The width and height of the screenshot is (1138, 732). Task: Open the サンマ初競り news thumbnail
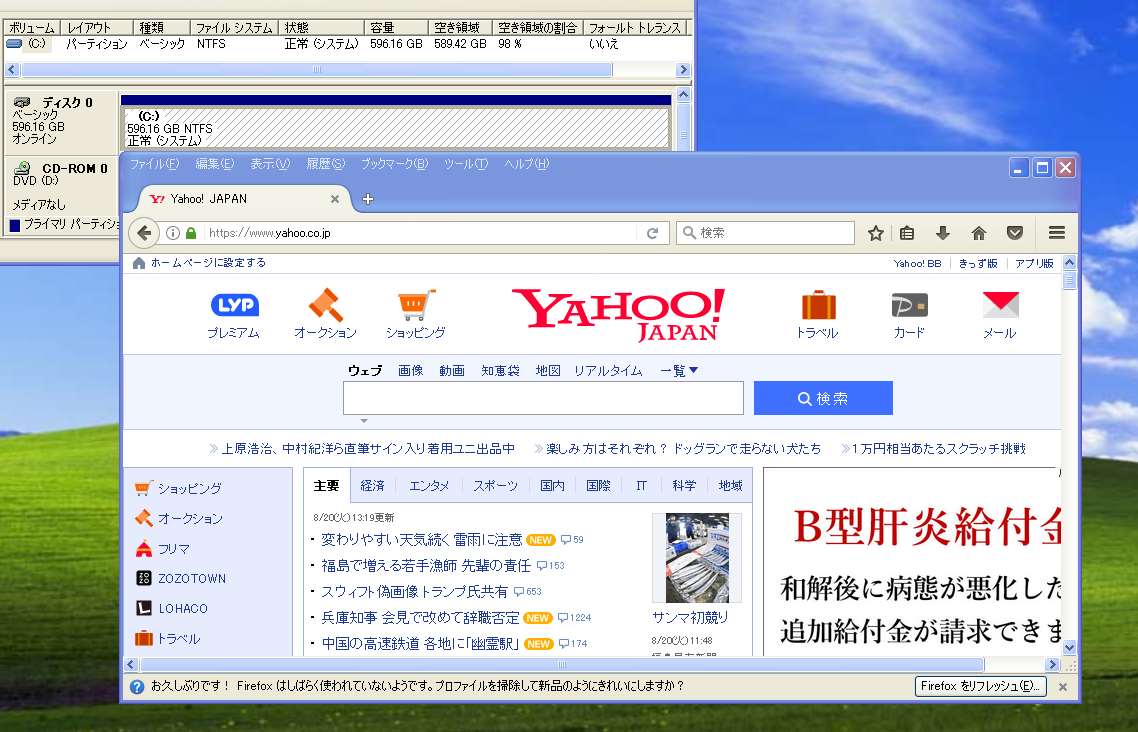coord(697,558)
